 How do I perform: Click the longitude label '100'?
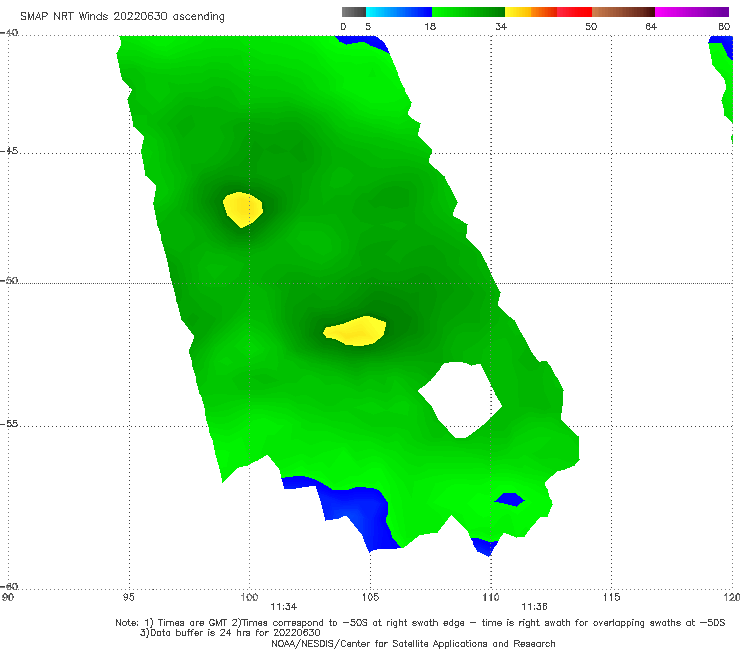249,597
